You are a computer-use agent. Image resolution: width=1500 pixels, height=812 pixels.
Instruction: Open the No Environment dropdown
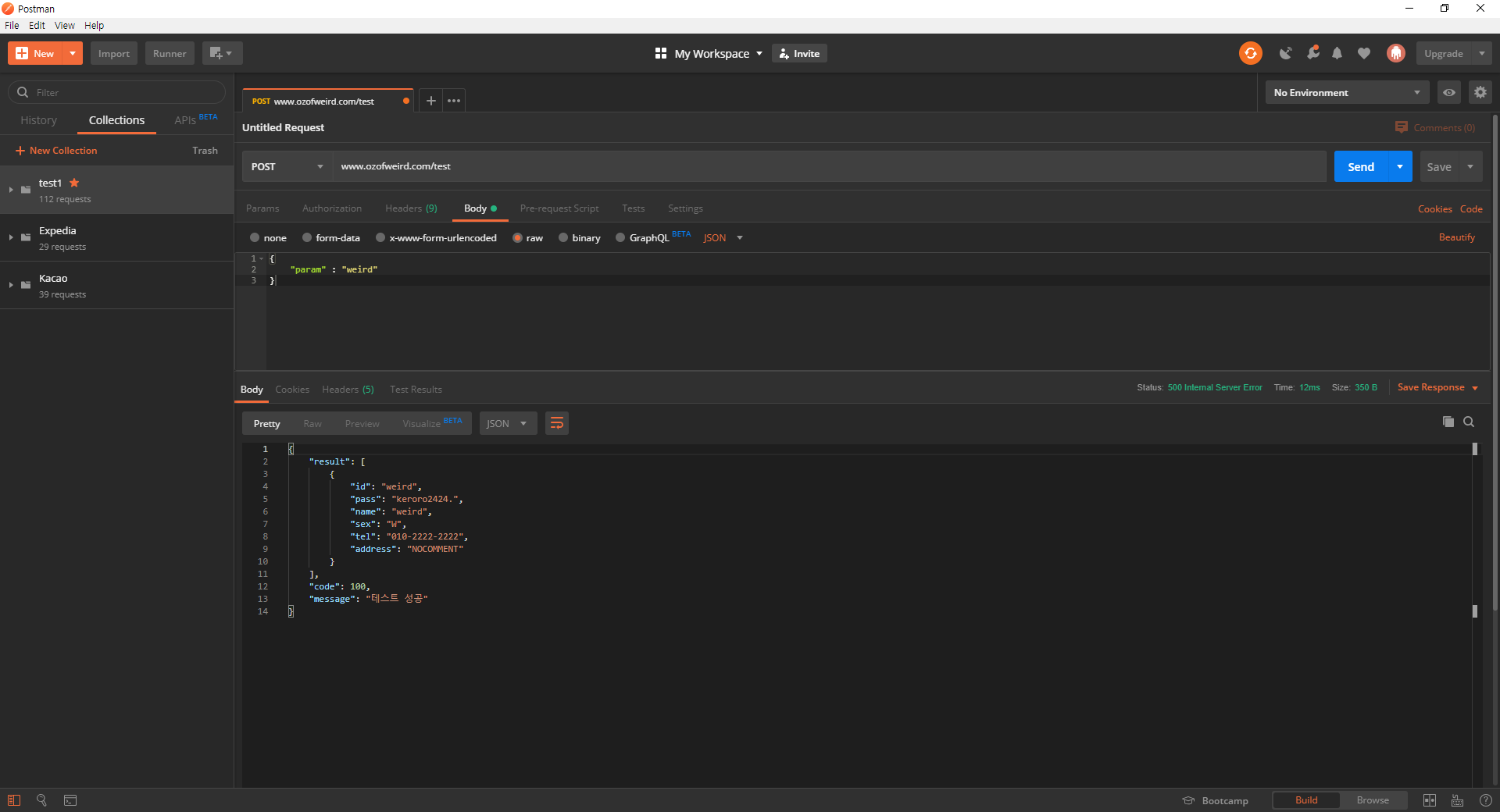click(1347, 92)
